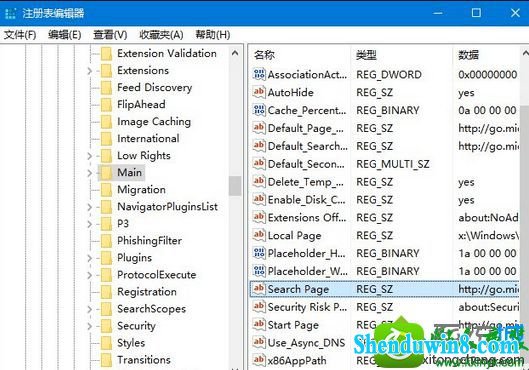Select the Migration folder icon
Viewport: 529px width, 370px height.
107,190
